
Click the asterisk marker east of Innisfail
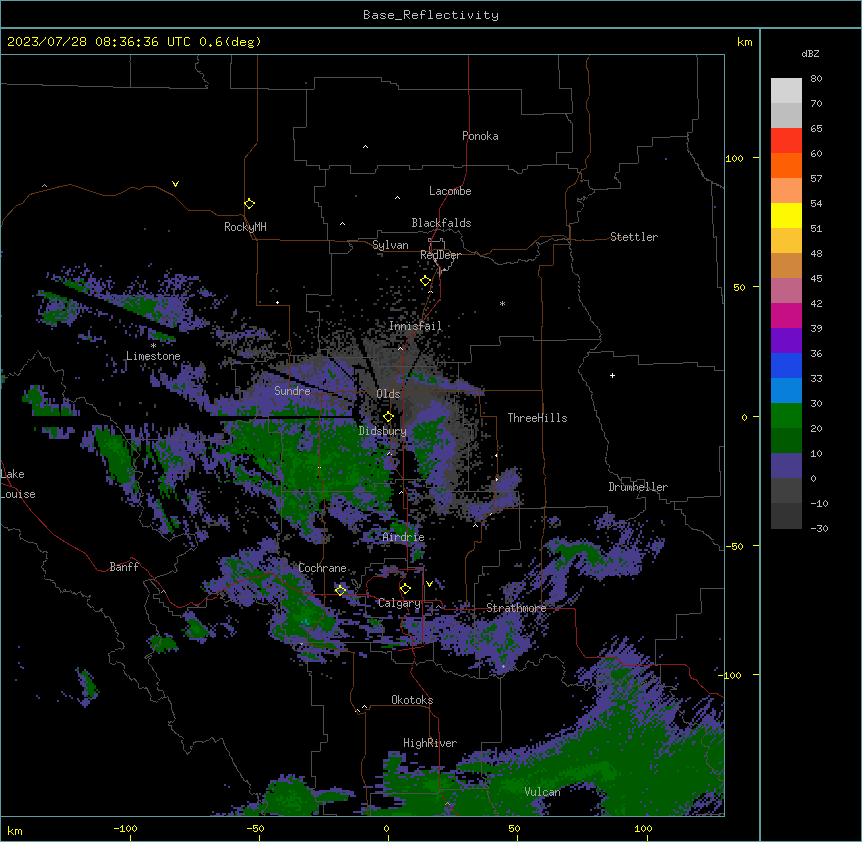[502, 303]
